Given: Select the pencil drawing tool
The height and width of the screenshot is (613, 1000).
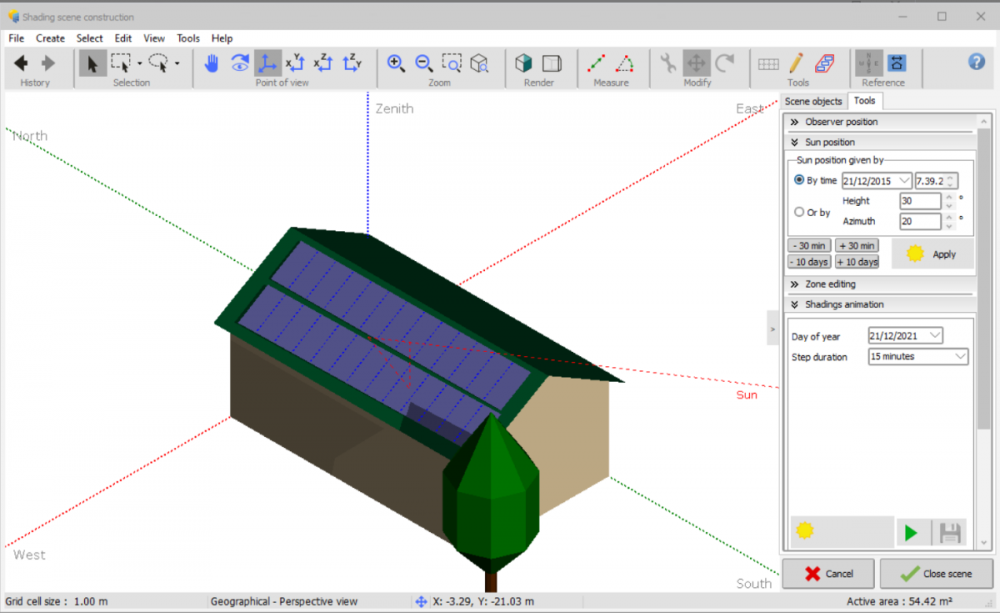Looking at the screenshot, I should [x=796, y=63].
